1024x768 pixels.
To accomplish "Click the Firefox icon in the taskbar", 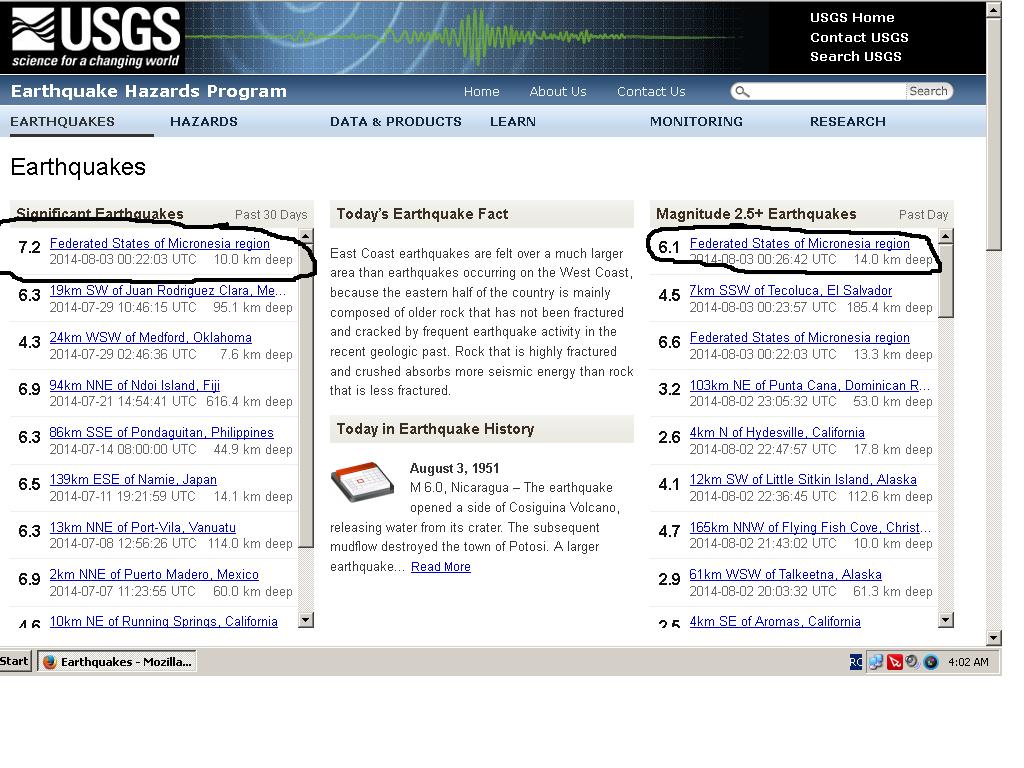I will point(49,661).
